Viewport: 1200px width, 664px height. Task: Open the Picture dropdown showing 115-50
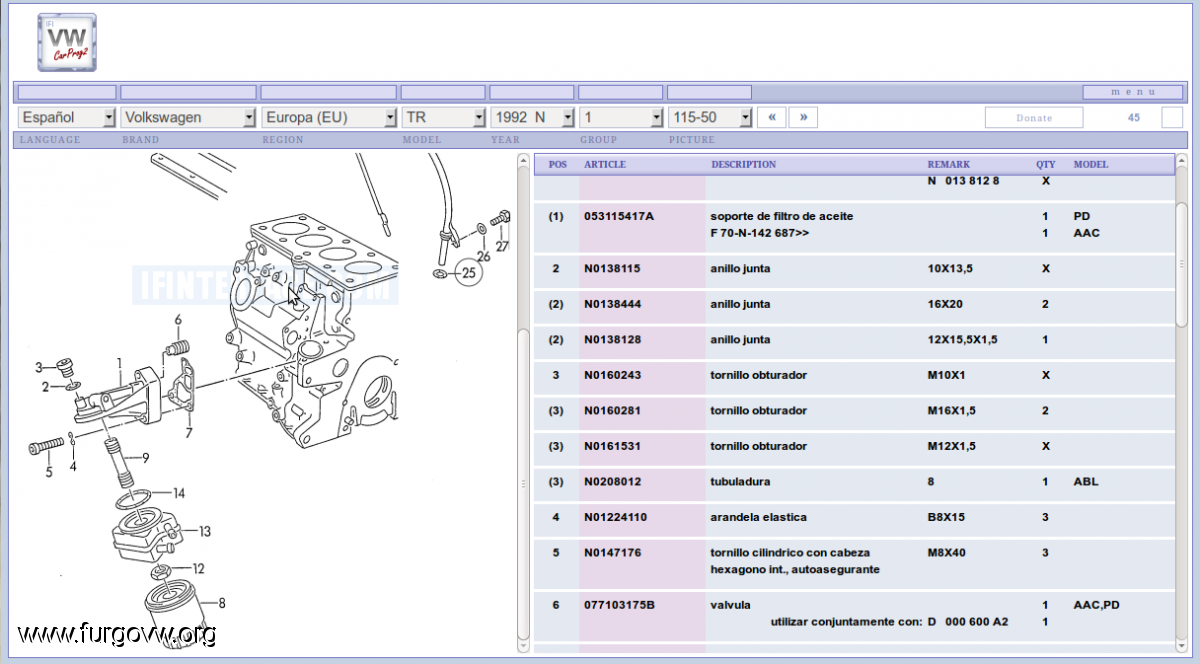[x=710, y=117]
